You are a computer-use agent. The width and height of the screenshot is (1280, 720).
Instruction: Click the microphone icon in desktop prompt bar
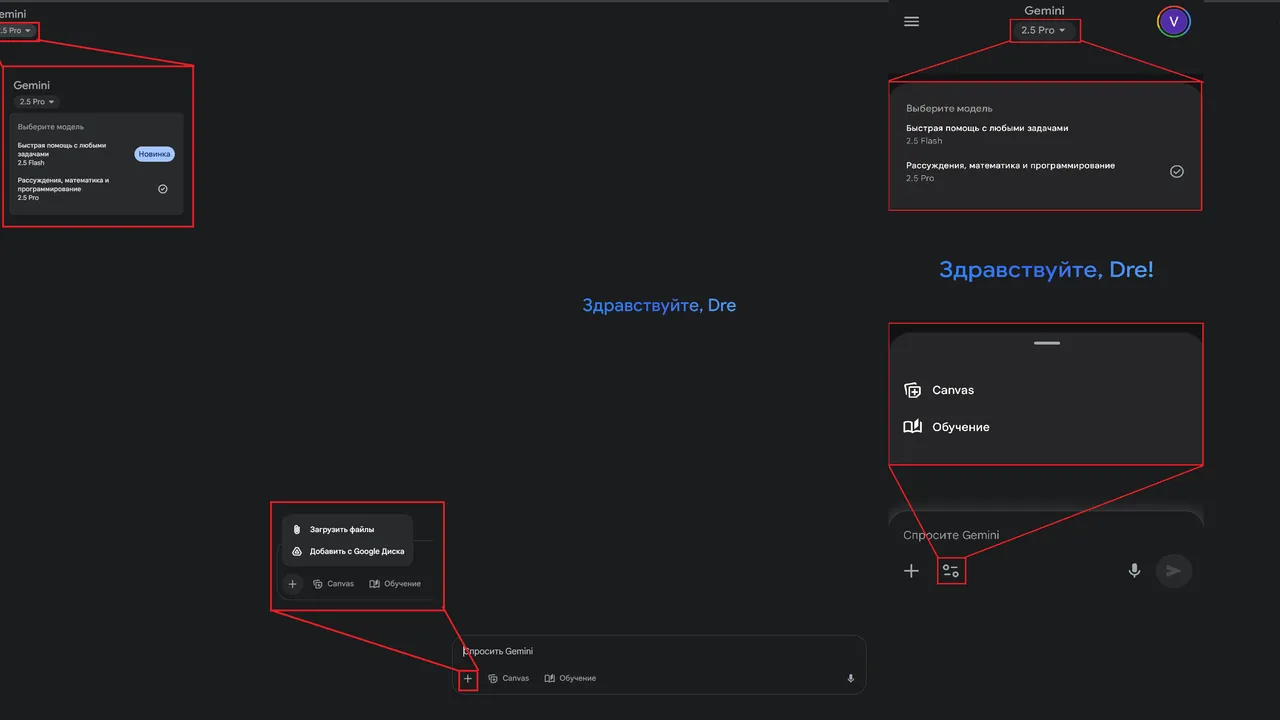(851, 678)
